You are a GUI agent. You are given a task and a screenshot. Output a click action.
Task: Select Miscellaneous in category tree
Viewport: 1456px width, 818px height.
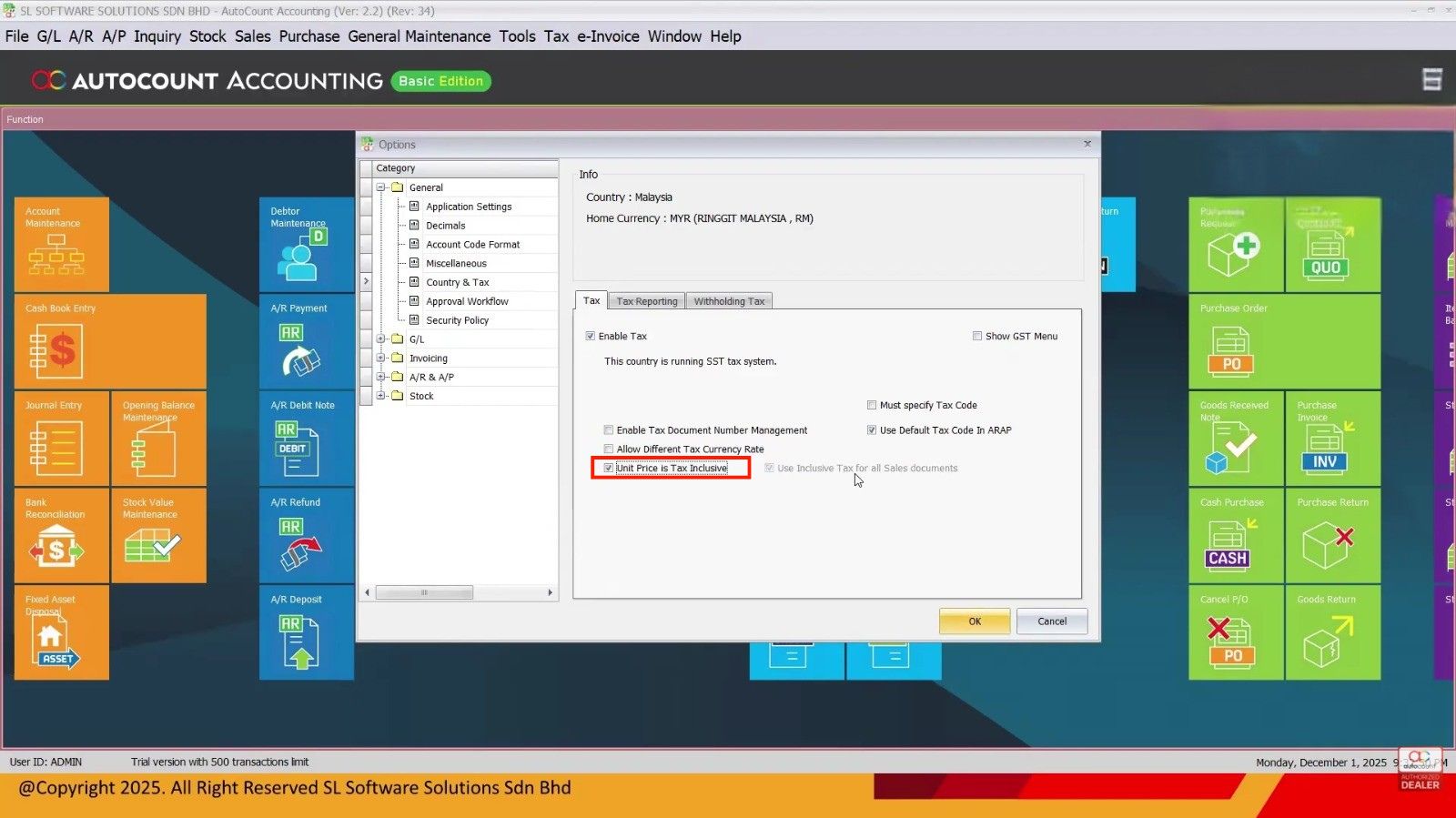(x=456, y=264)
